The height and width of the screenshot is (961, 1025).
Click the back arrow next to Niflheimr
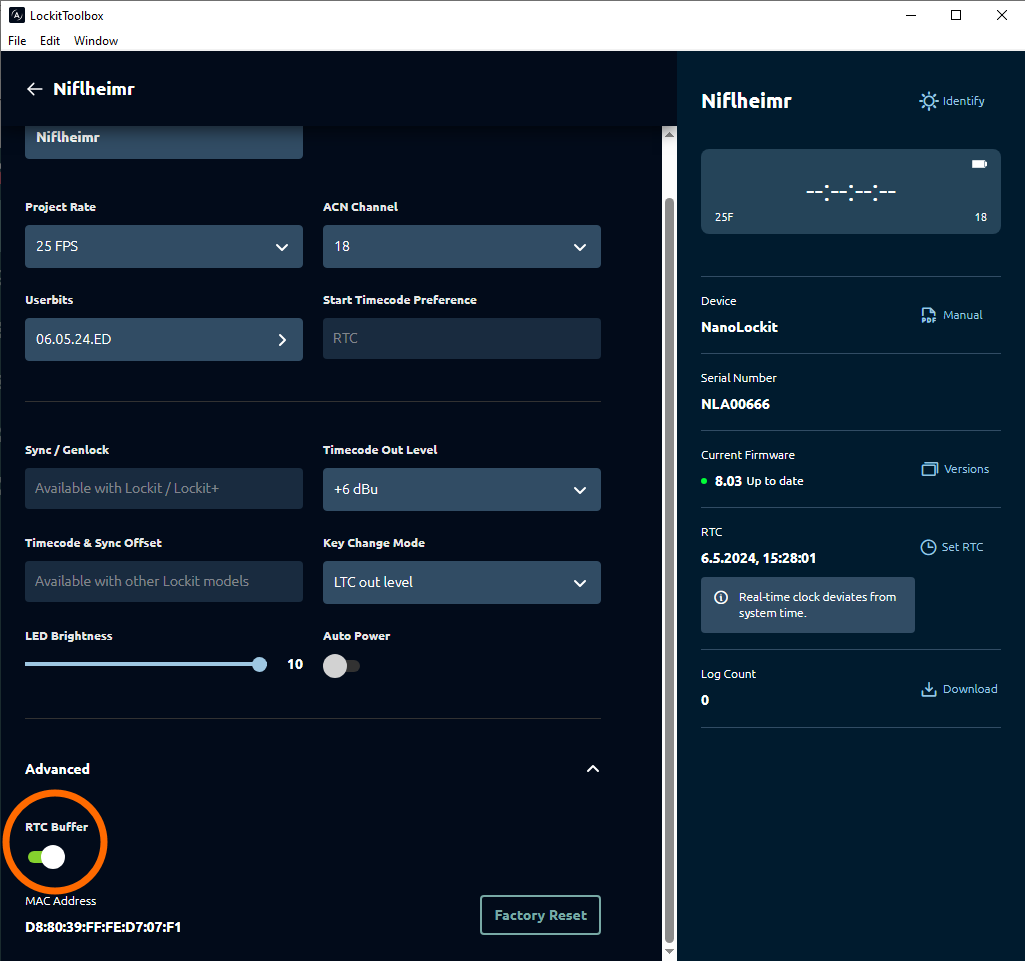34,89
